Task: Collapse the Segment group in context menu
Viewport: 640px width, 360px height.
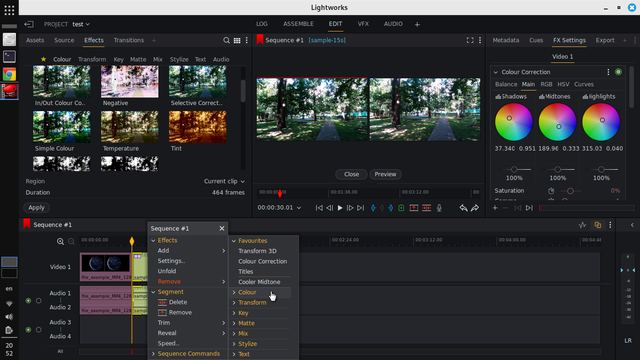Action: 153,292
